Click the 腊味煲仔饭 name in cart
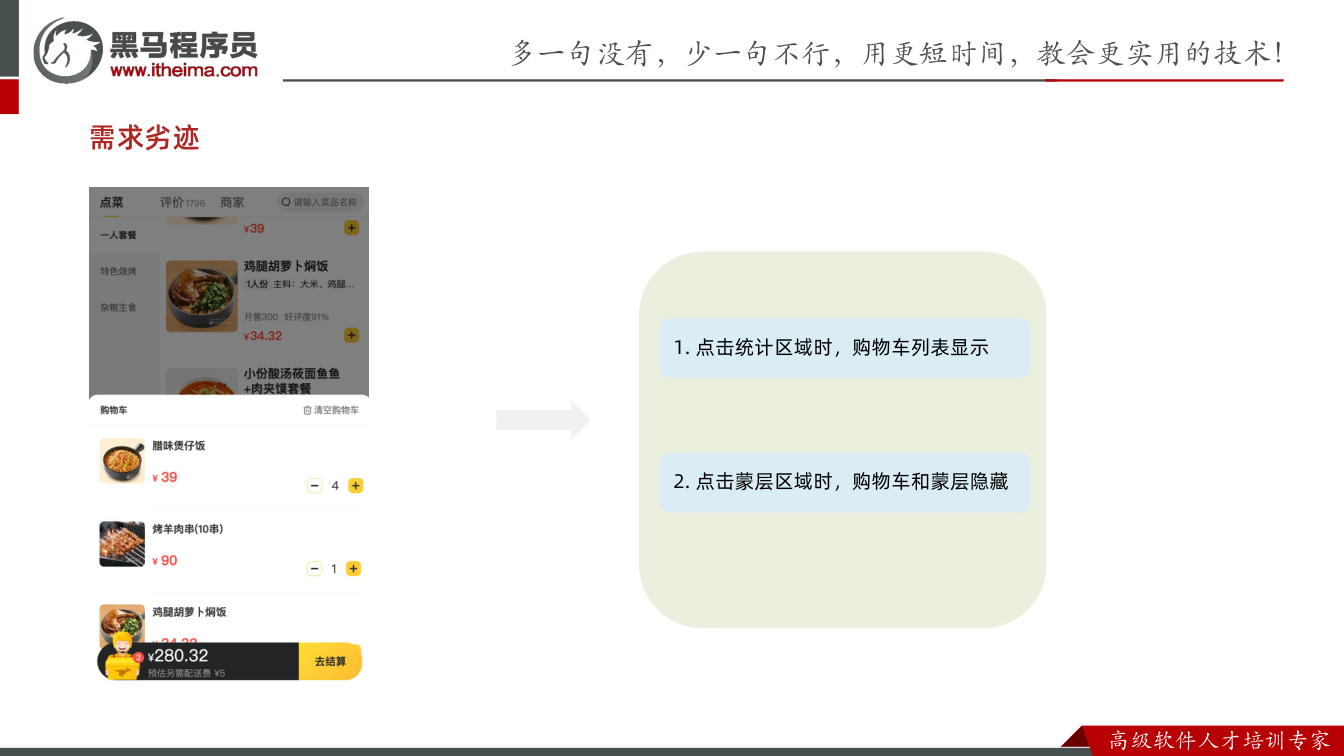 tap(179, 446)
